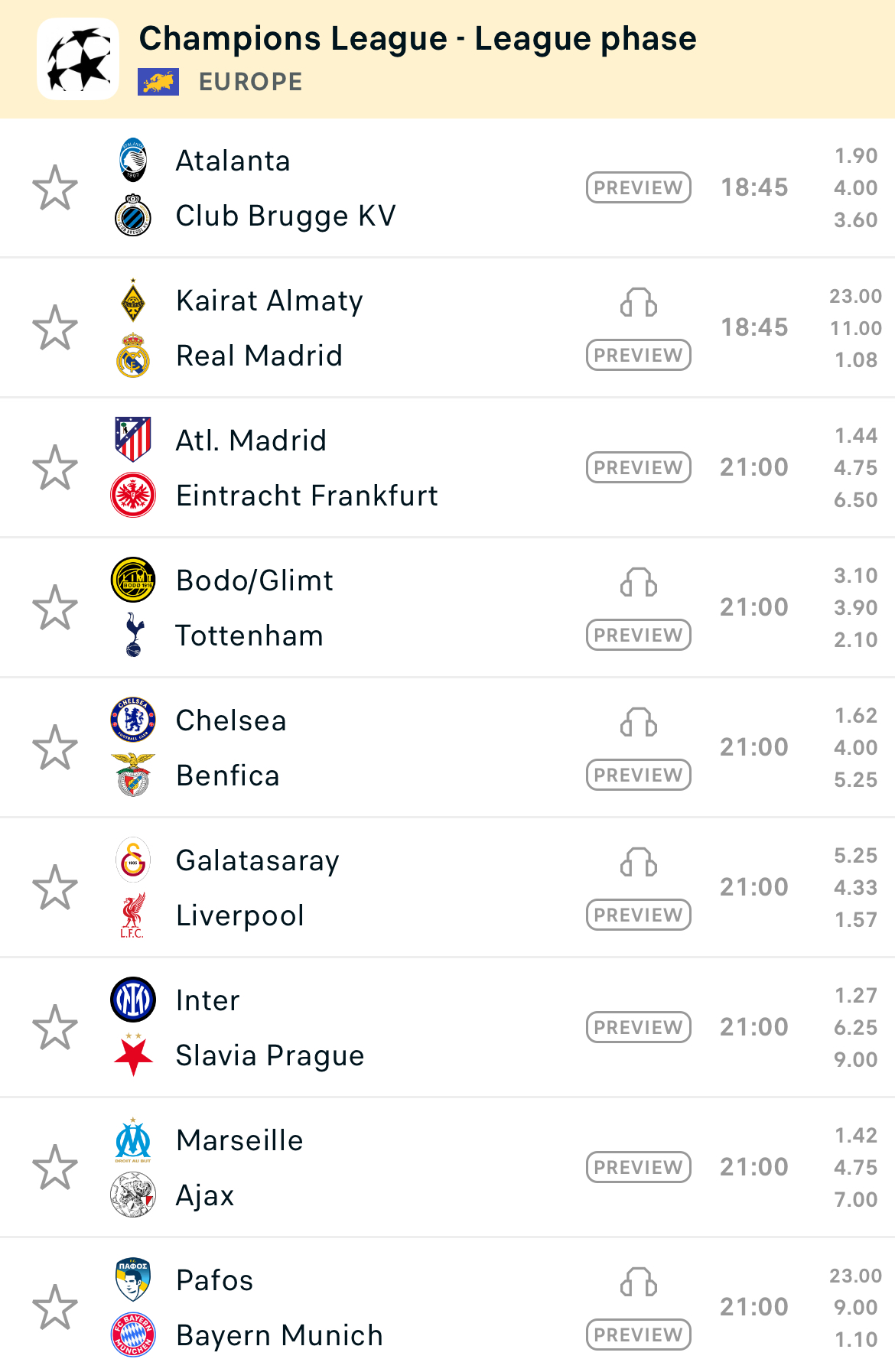Open audio commentary for Chelsea vs Benfica
The width and height of the screenshot is (895, 1372).
tap(639, 723)
